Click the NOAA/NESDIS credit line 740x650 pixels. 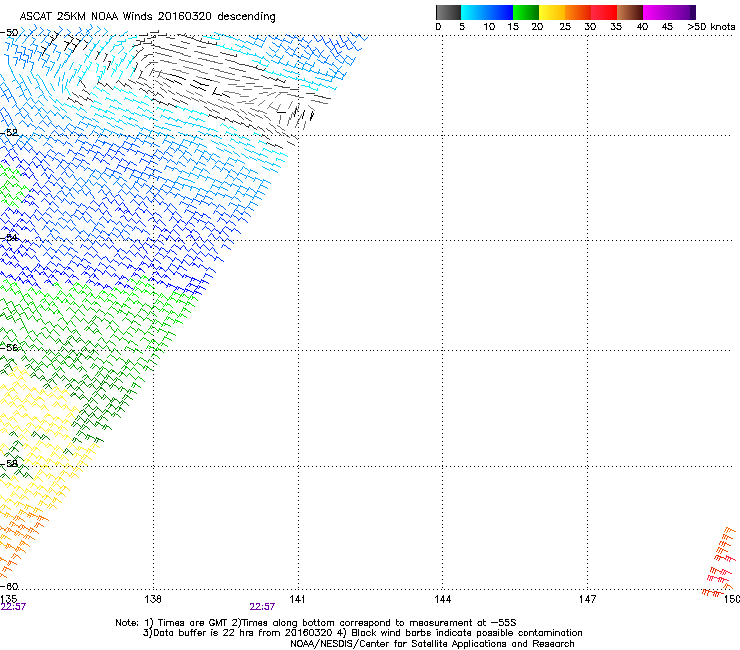pyautogui.click(x=432, y=644)
